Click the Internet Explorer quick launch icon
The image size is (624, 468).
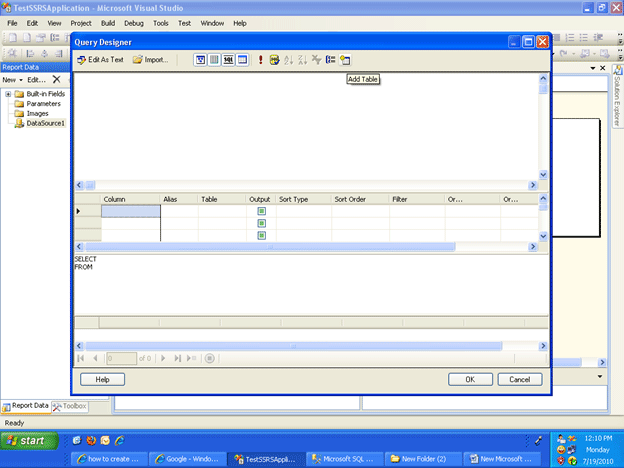click(x=120, y=440)
